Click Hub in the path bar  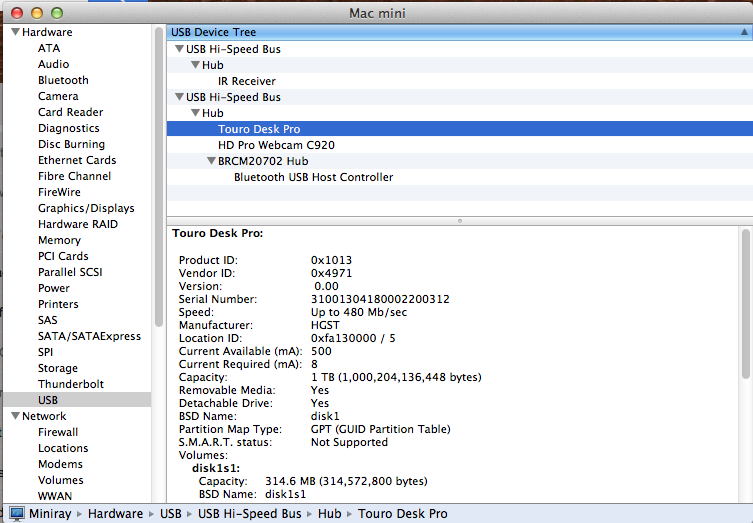(329, 514)
